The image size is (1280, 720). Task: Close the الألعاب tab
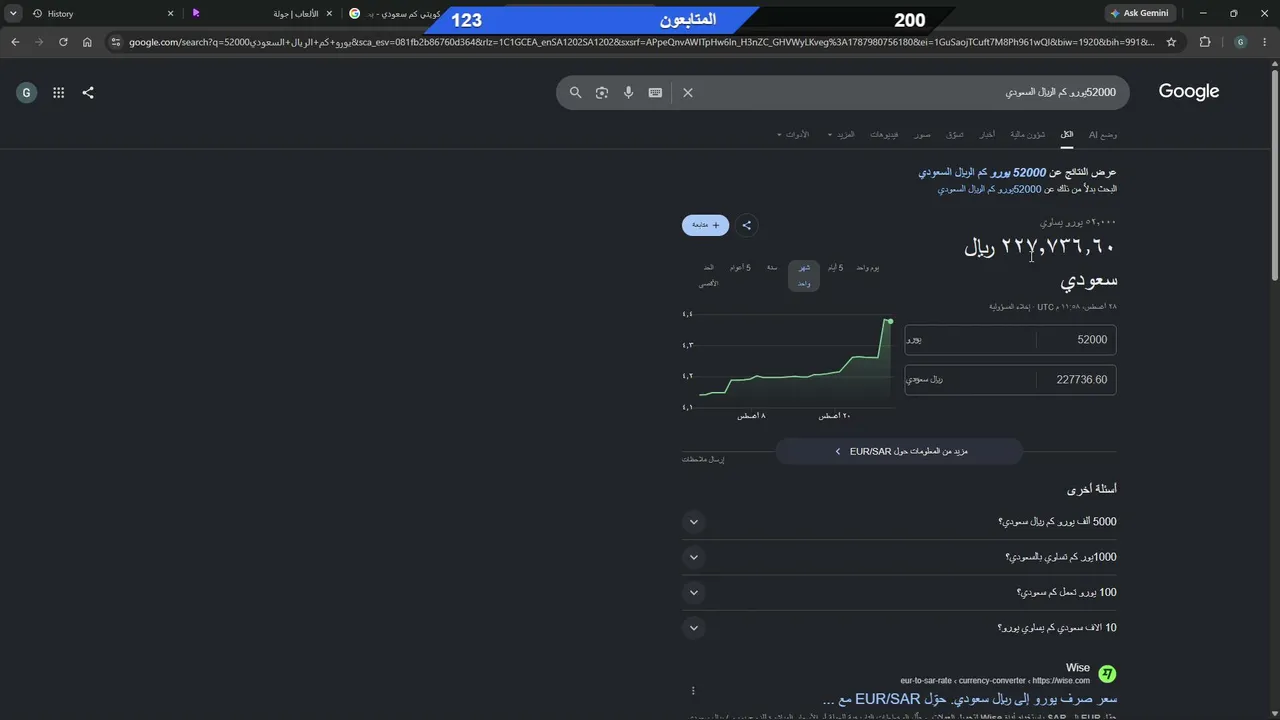coord(329,13)
